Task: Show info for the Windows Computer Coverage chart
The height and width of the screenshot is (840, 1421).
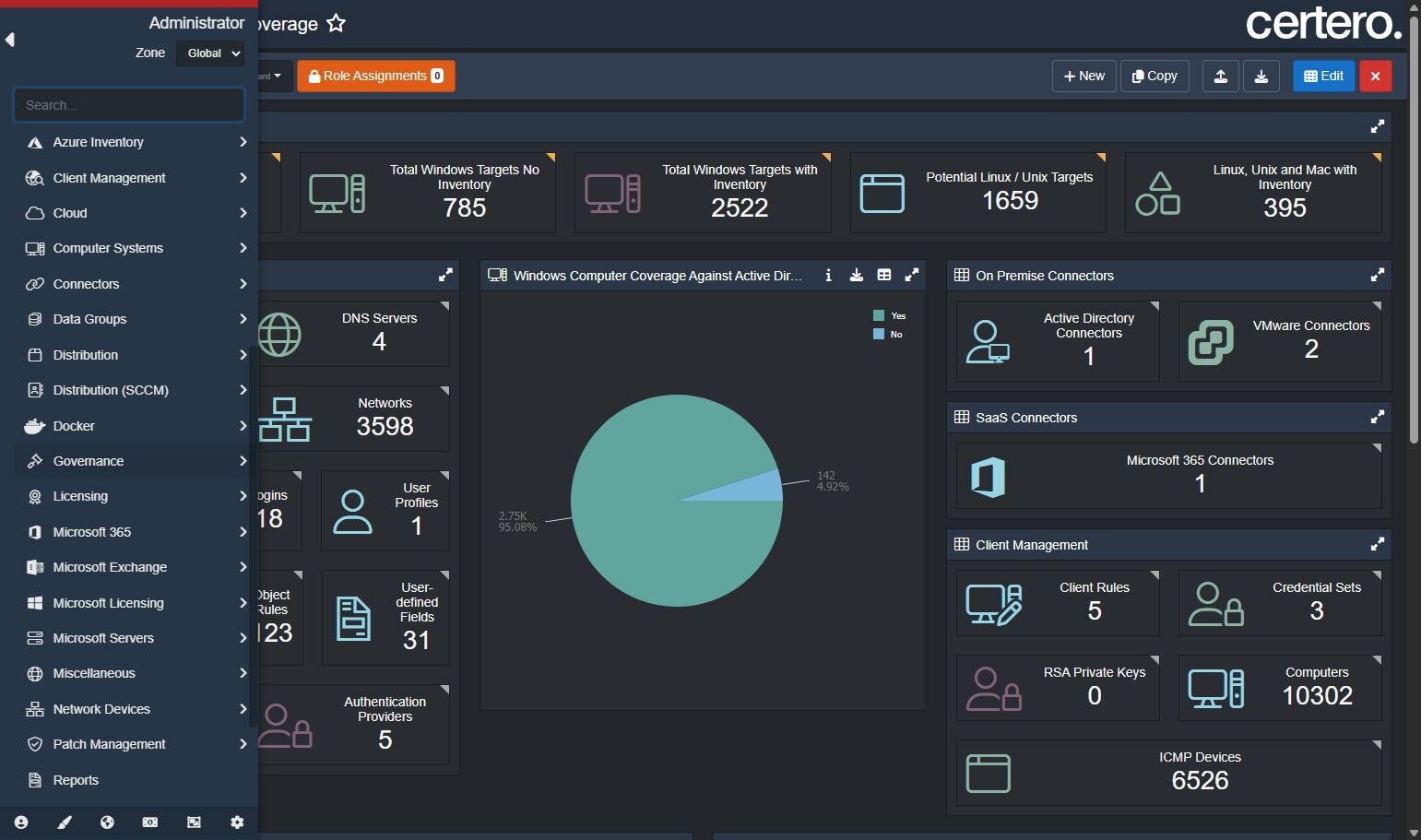Action: (828, 275)
